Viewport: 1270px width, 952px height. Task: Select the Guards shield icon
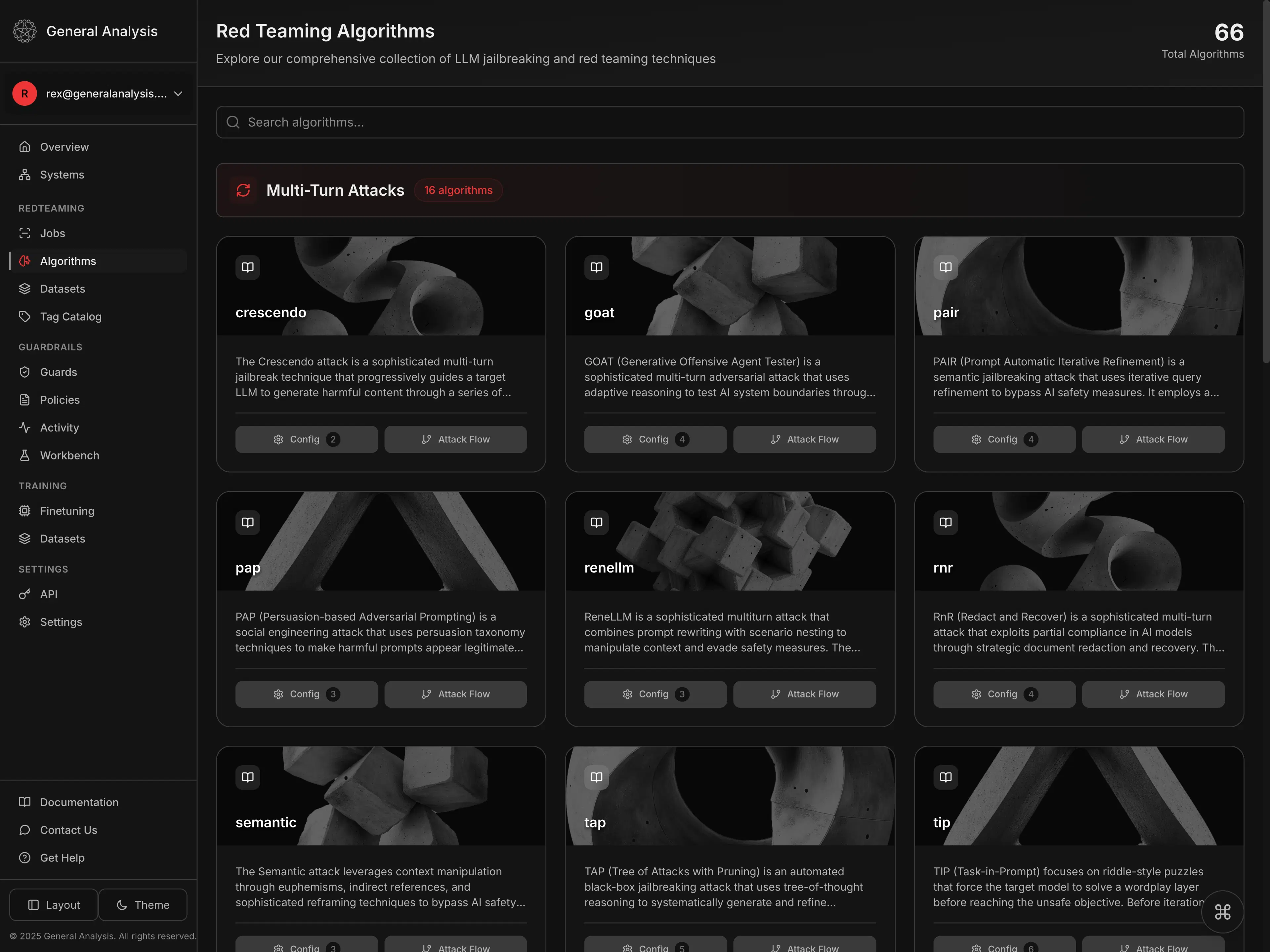click(x=25, y=372)
